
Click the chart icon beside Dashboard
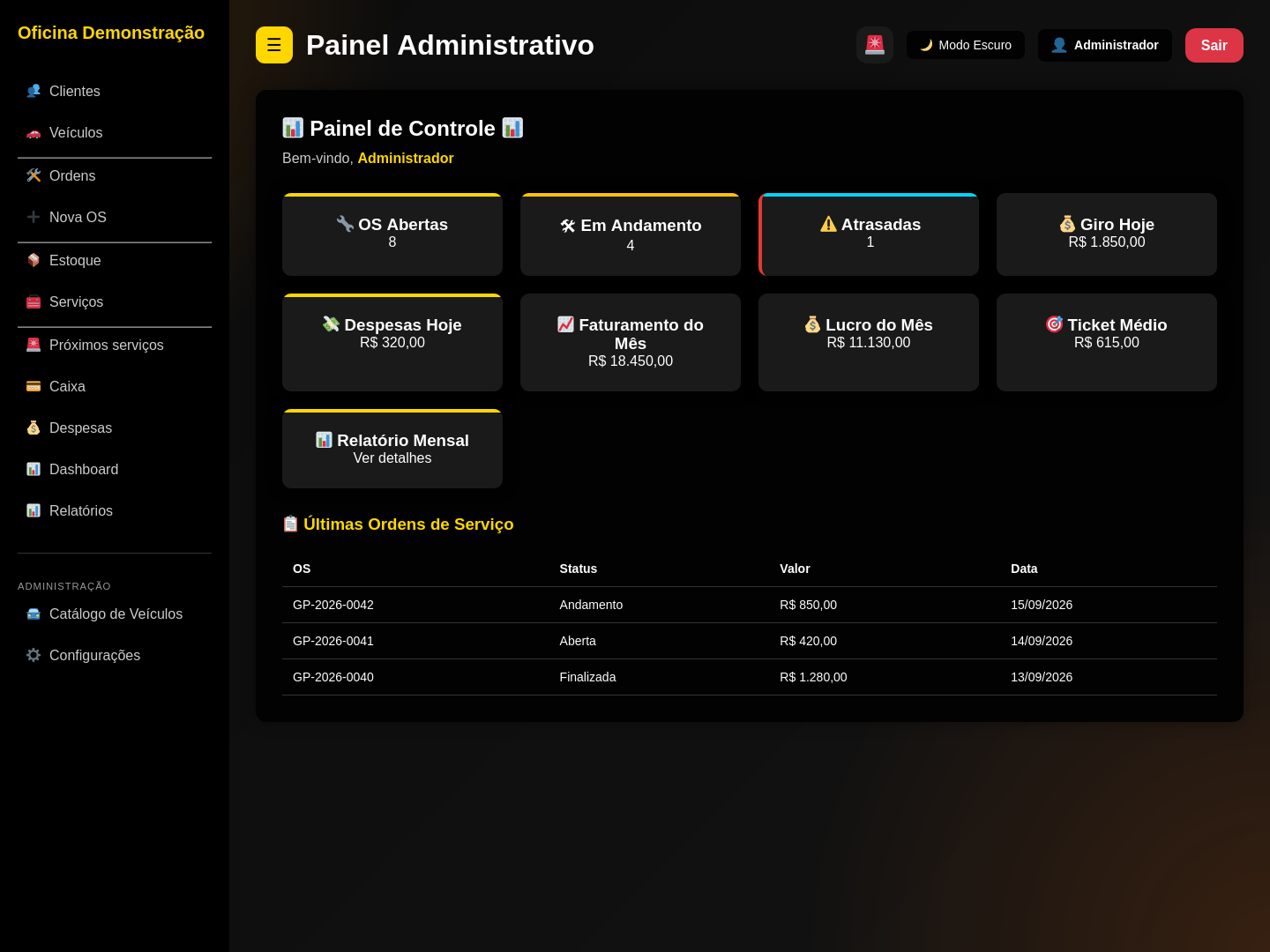34,469
